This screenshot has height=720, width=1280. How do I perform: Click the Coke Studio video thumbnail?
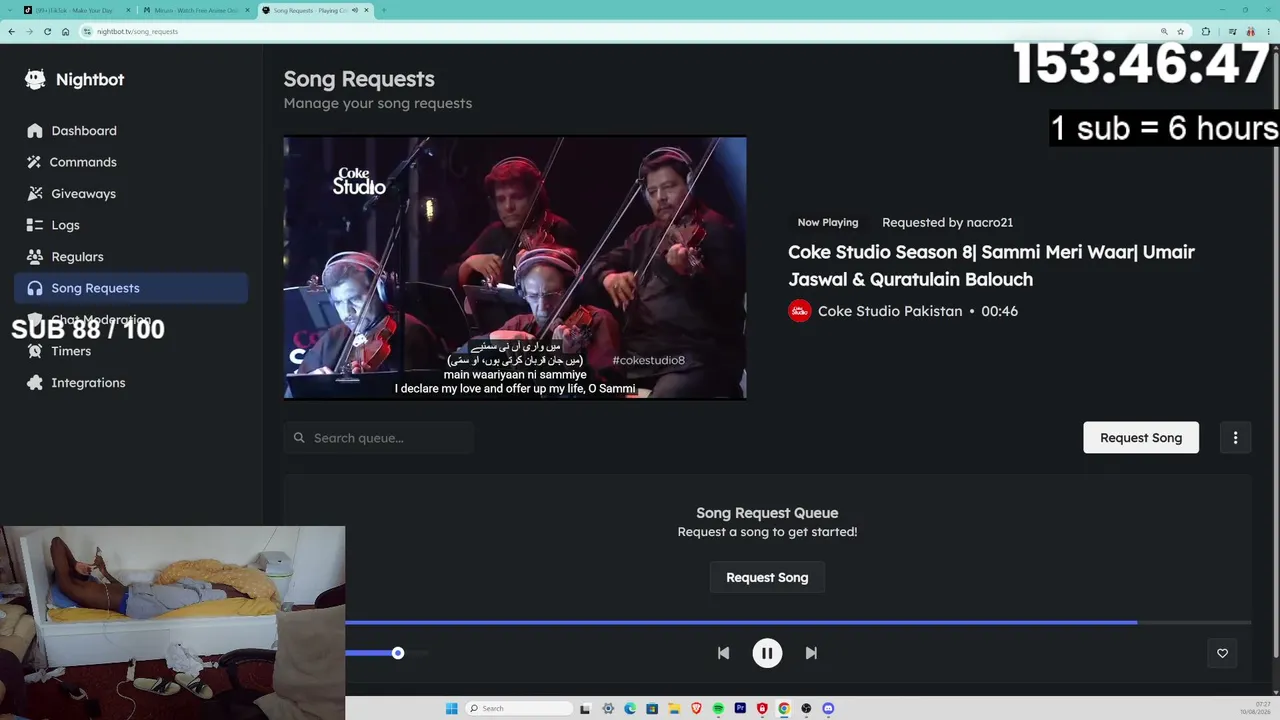pyautogui.click(x=515, y=268)
